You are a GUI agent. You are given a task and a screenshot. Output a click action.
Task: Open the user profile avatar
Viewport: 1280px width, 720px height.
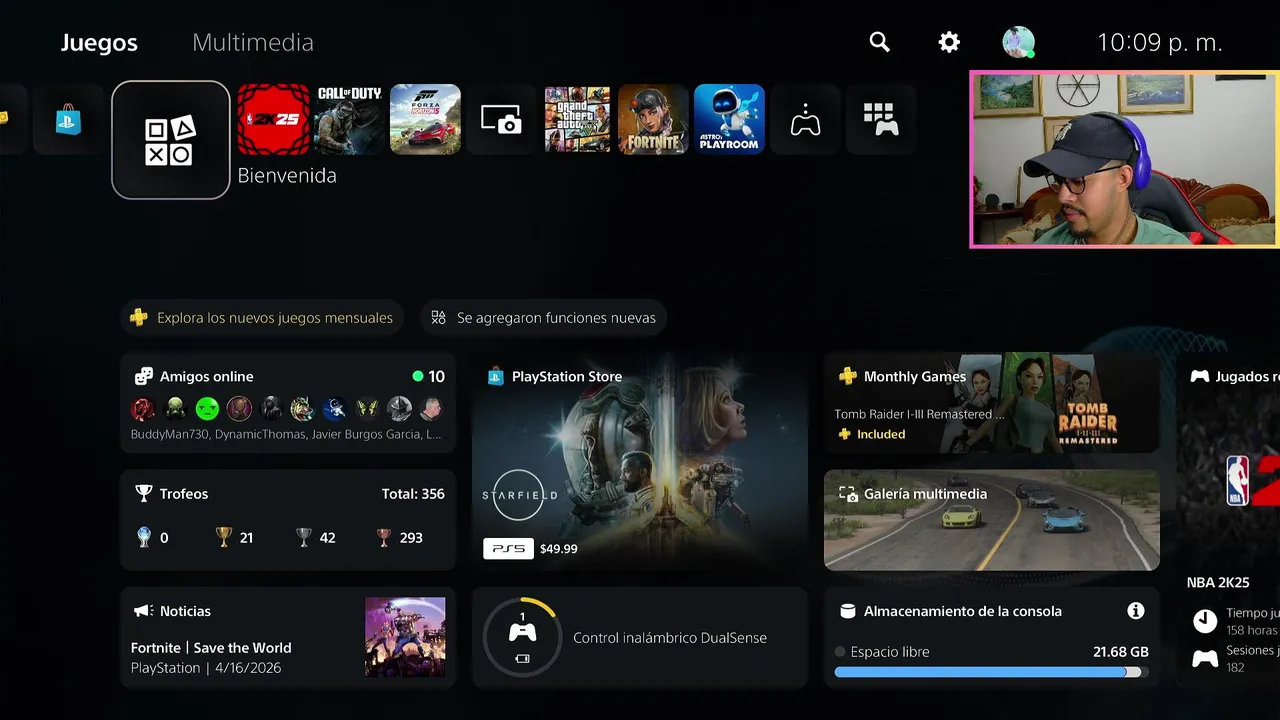[1018, 42]
